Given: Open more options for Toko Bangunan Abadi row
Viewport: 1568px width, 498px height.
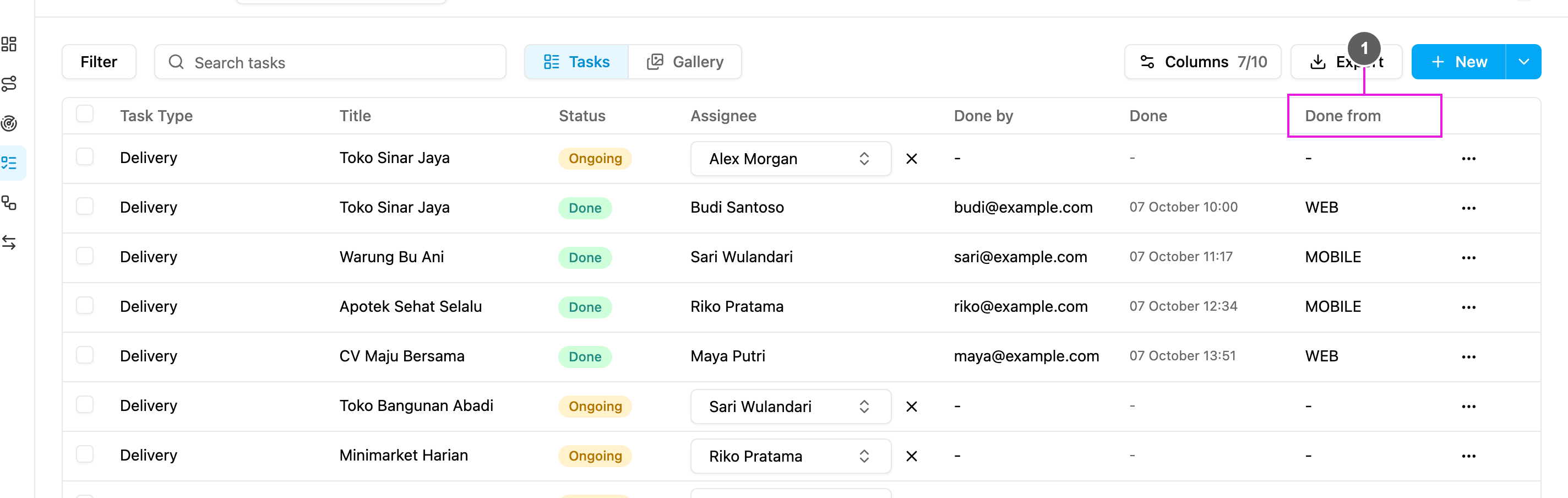Looking at the screenshot, I should click(x=1468, y=407).
